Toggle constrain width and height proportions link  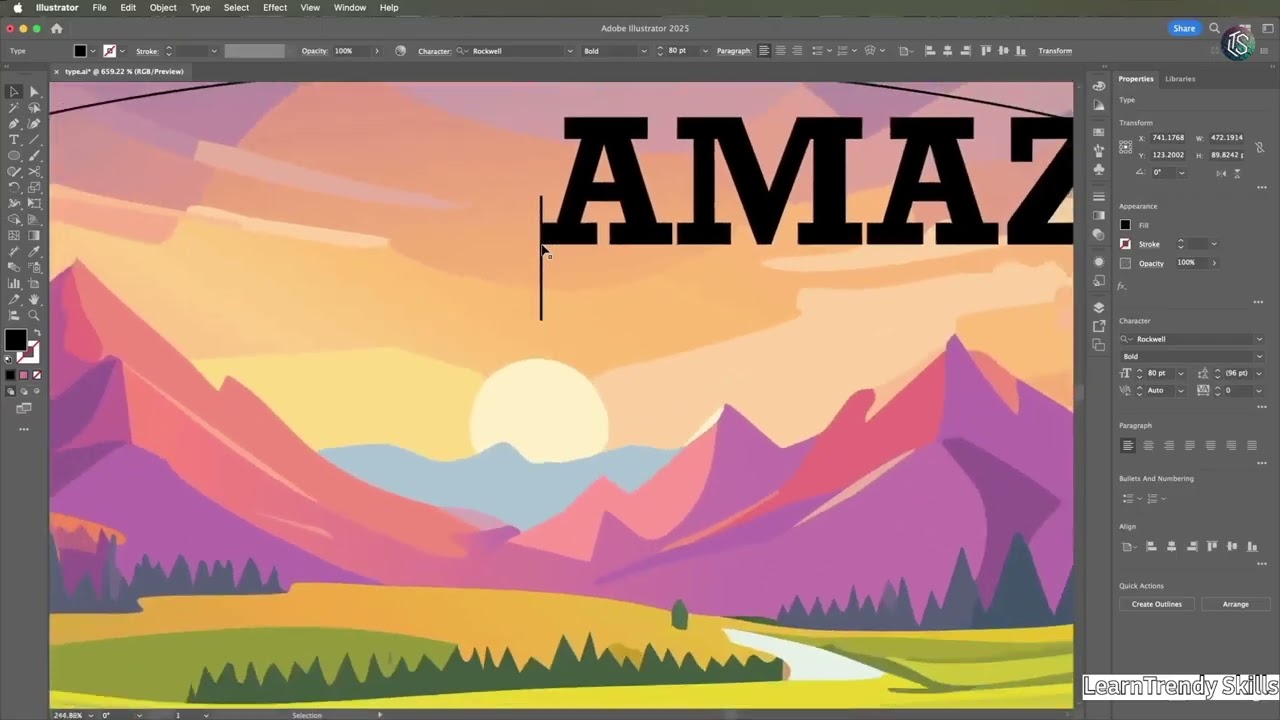click(x=1260, y=147)
